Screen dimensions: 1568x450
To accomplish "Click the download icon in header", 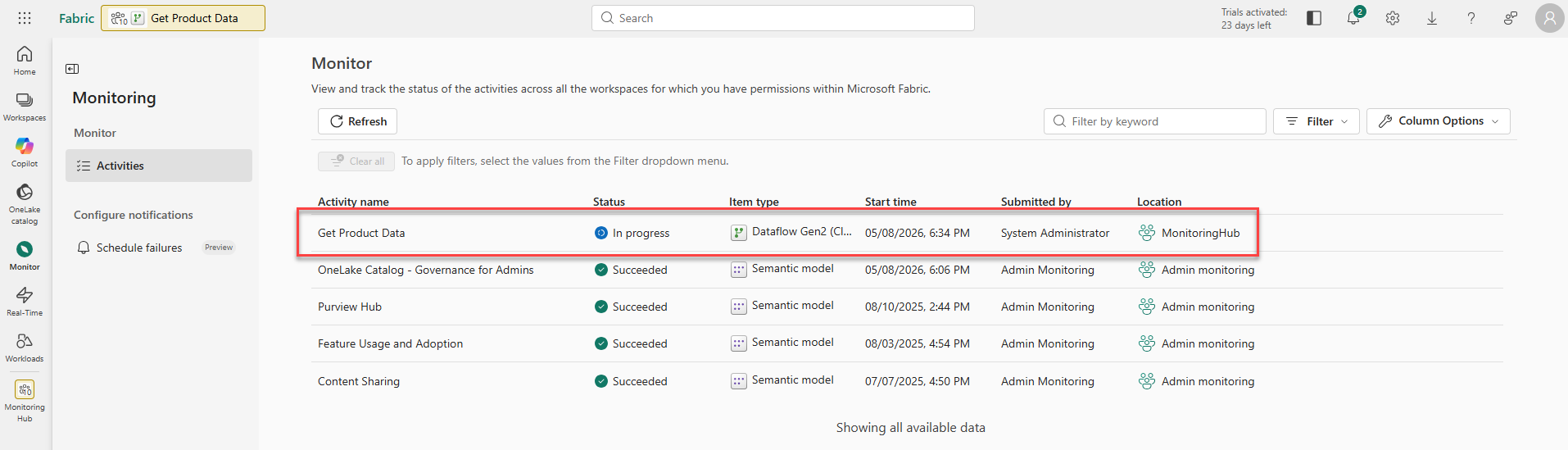I will [x=1432, y=18].
